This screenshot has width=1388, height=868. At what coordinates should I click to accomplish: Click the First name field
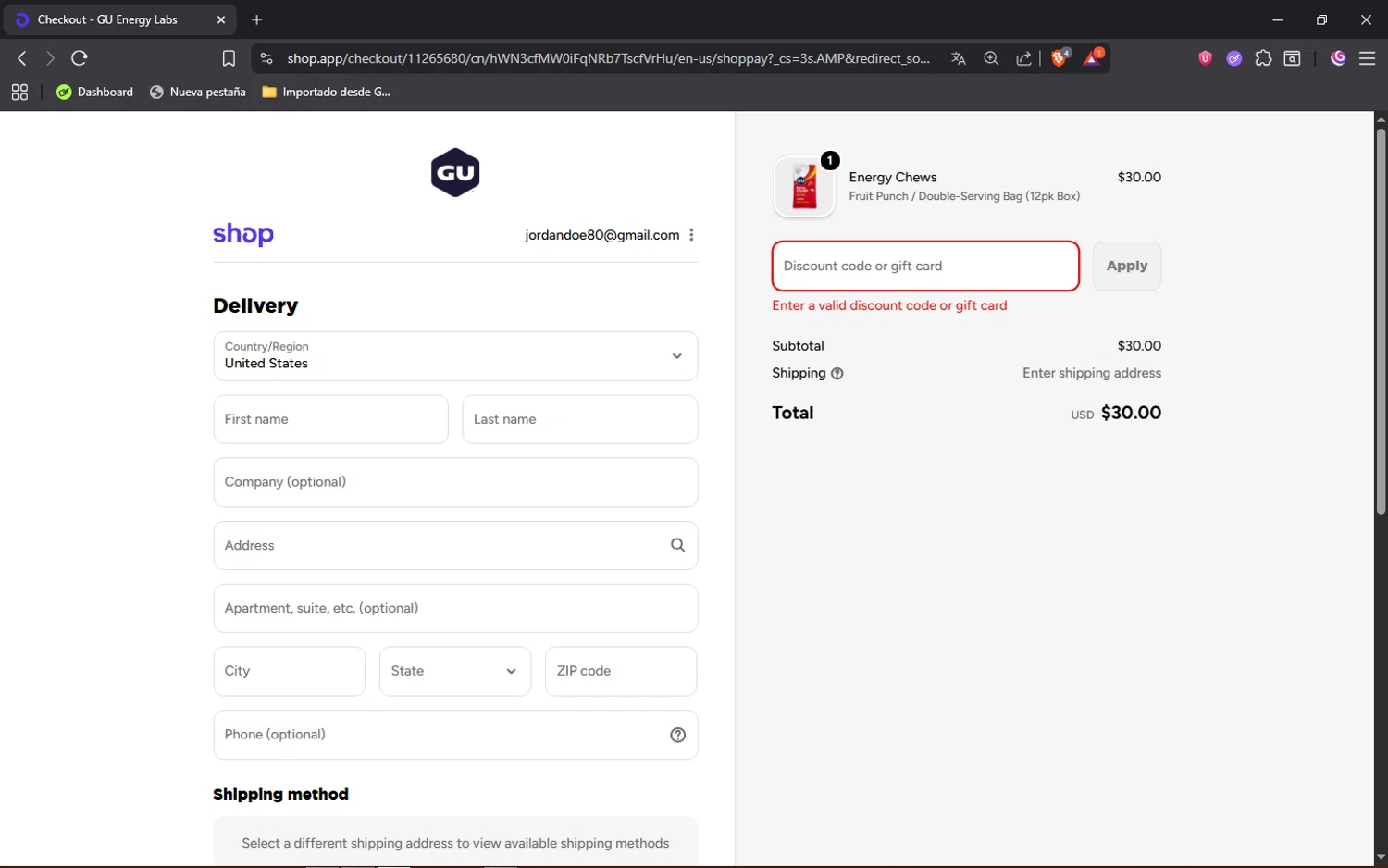[x=330, y=419]
